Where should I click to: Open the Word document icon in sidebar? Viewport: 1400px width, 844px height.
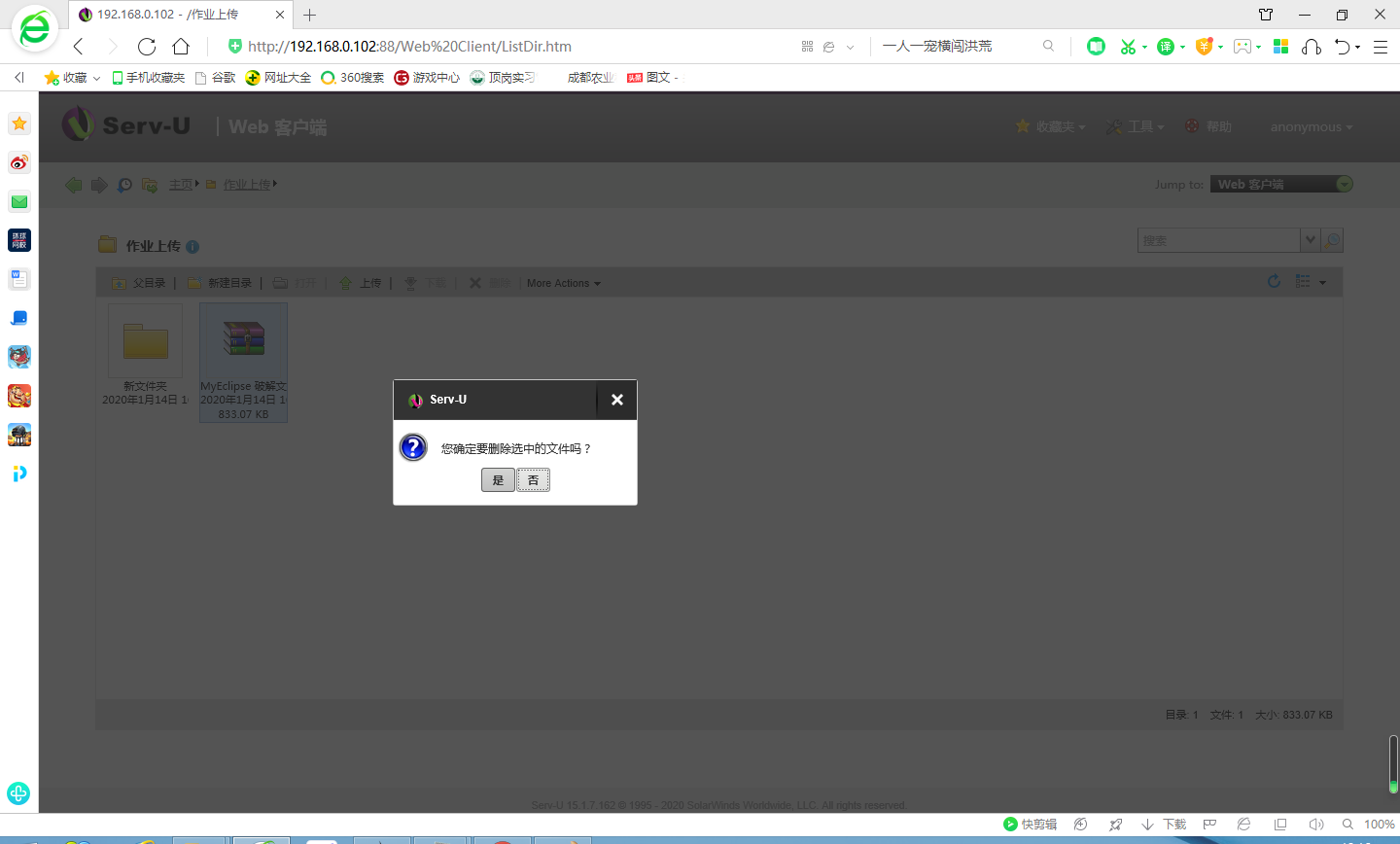(x=19, y=279)
